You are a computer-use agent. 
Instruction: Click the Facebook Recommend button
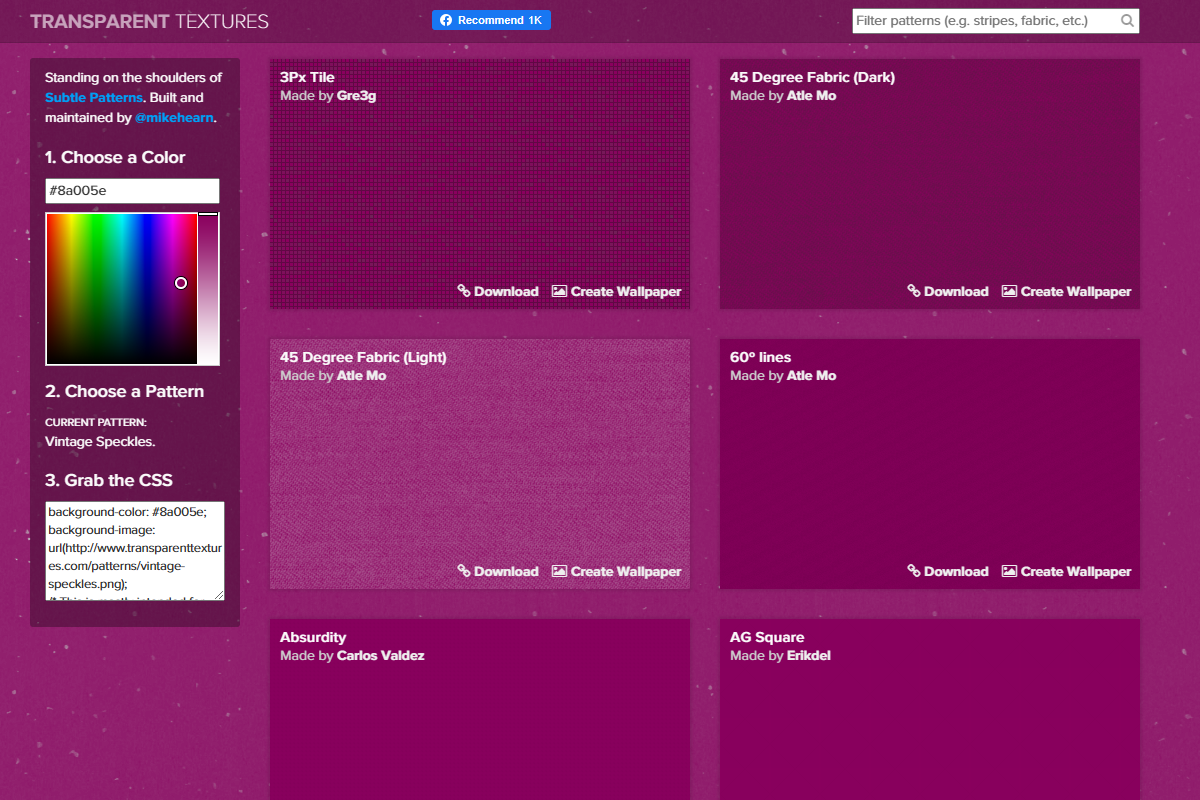tap(491, 20)
